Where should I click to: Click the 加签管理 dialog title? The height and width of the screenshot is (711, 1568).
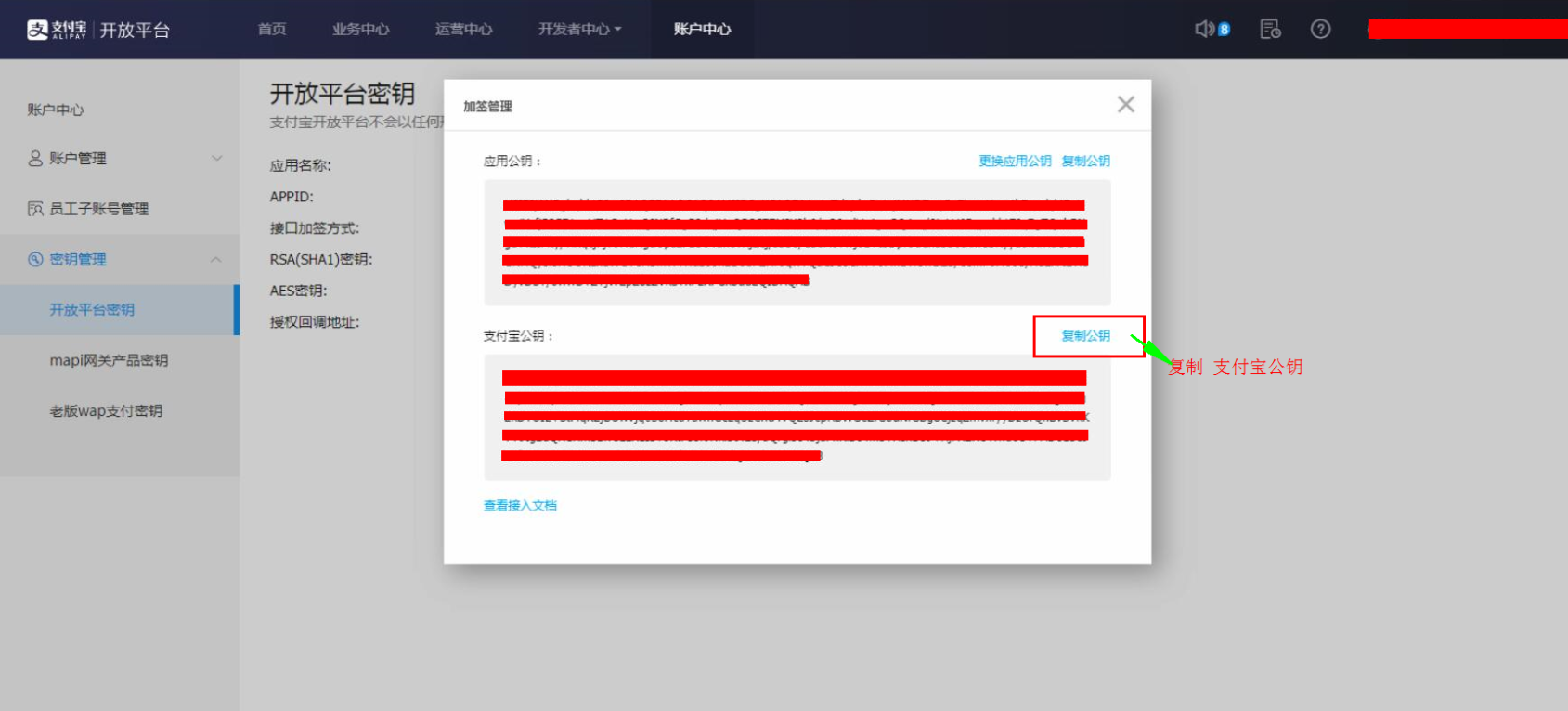click(x=488, y=107)
